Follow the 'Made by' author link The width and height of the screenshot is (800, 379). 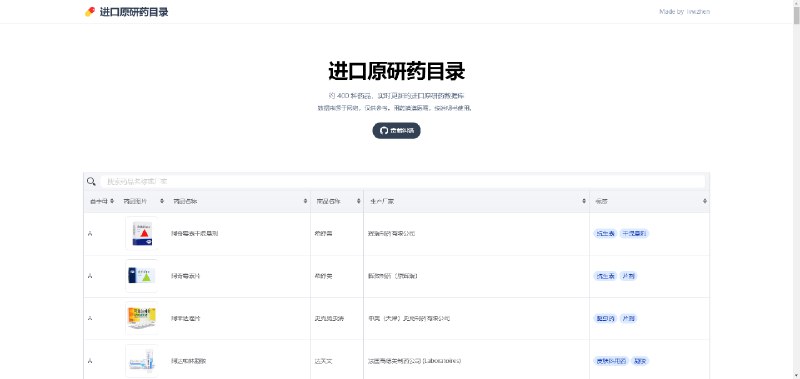tap(684, 12)
